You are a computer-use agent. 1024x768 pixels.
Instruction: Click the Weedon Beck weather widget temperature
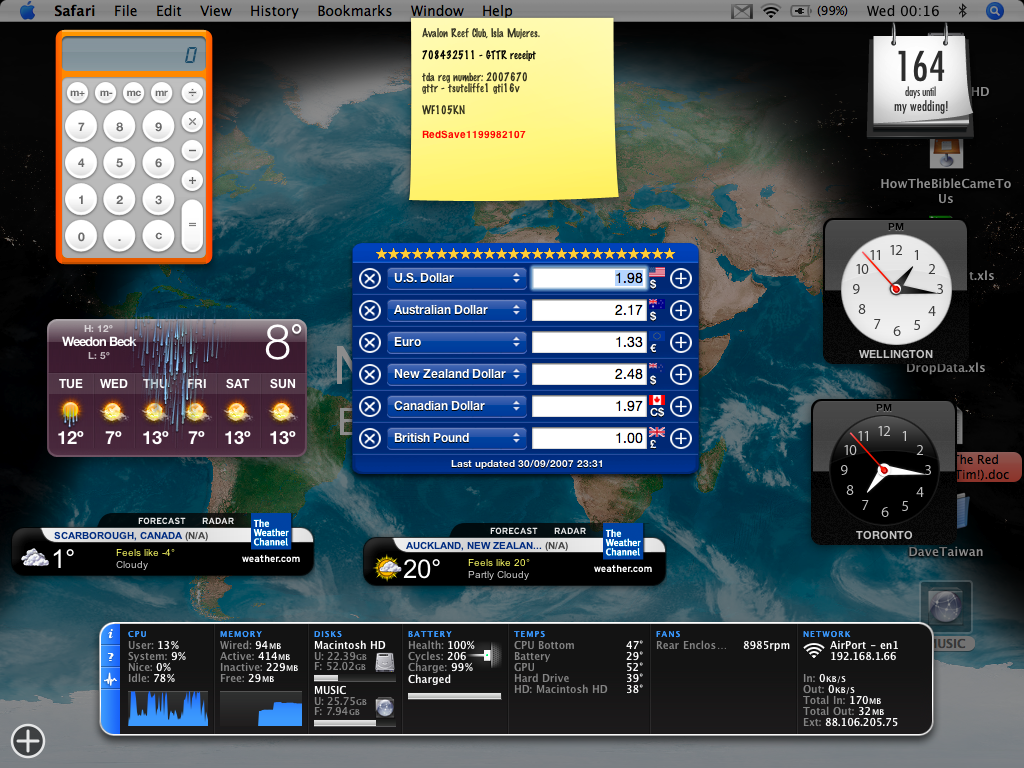282,341
